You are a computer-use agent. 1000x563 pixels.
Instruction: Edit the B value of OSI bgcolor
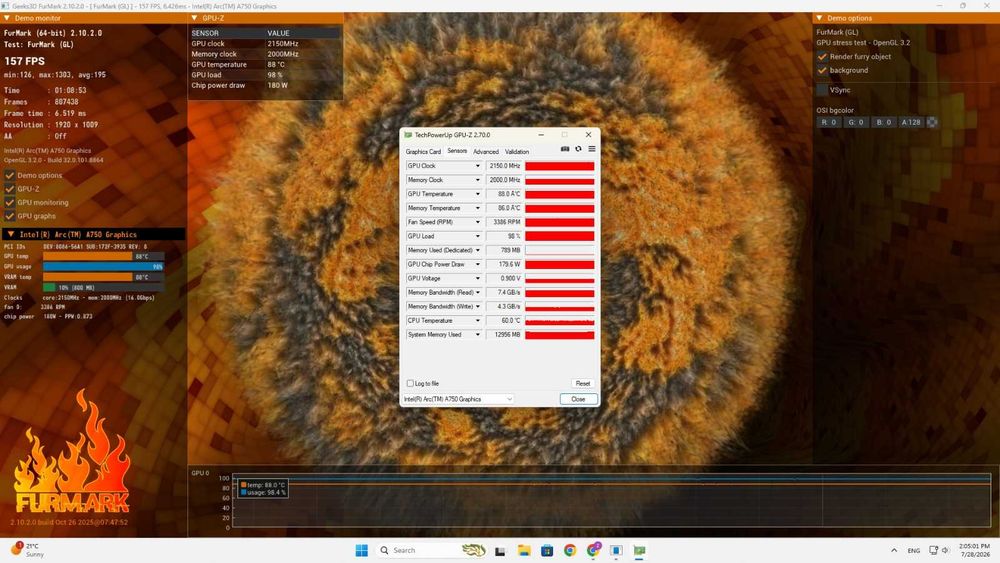click(x=883, y=122)
